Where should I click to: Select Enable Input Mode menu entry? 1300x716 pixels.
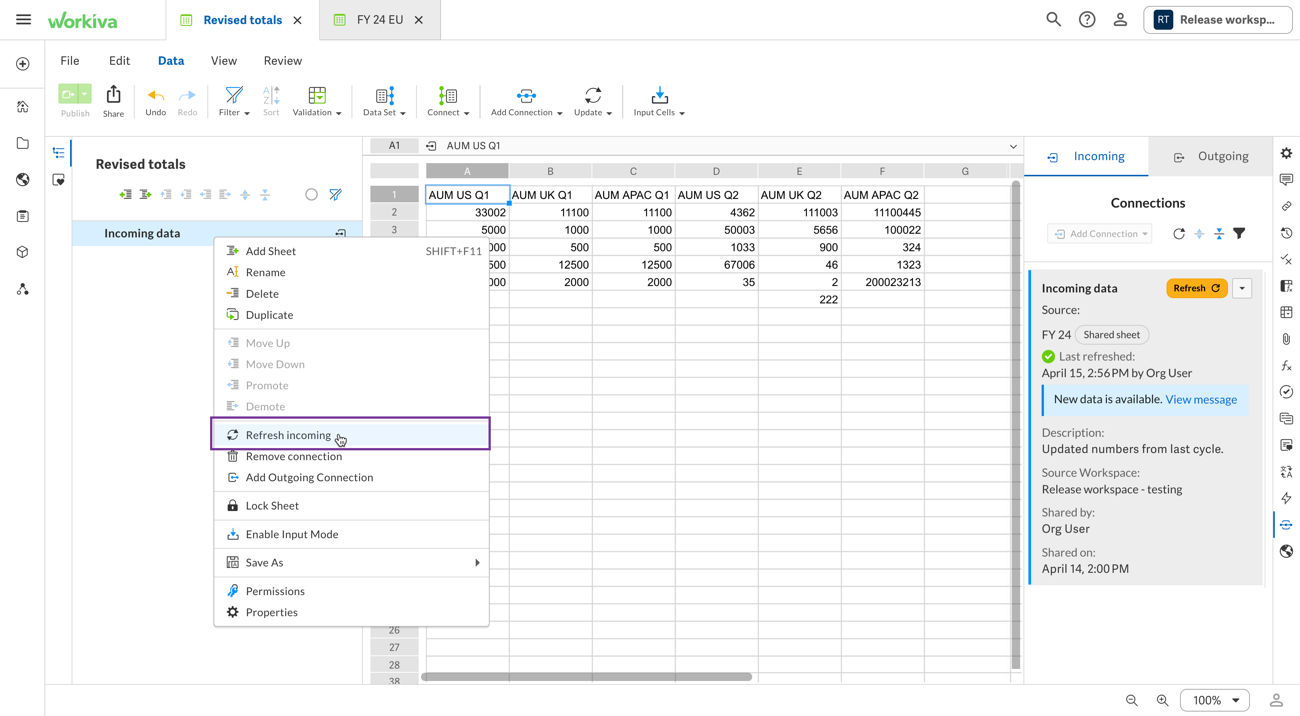291,534
